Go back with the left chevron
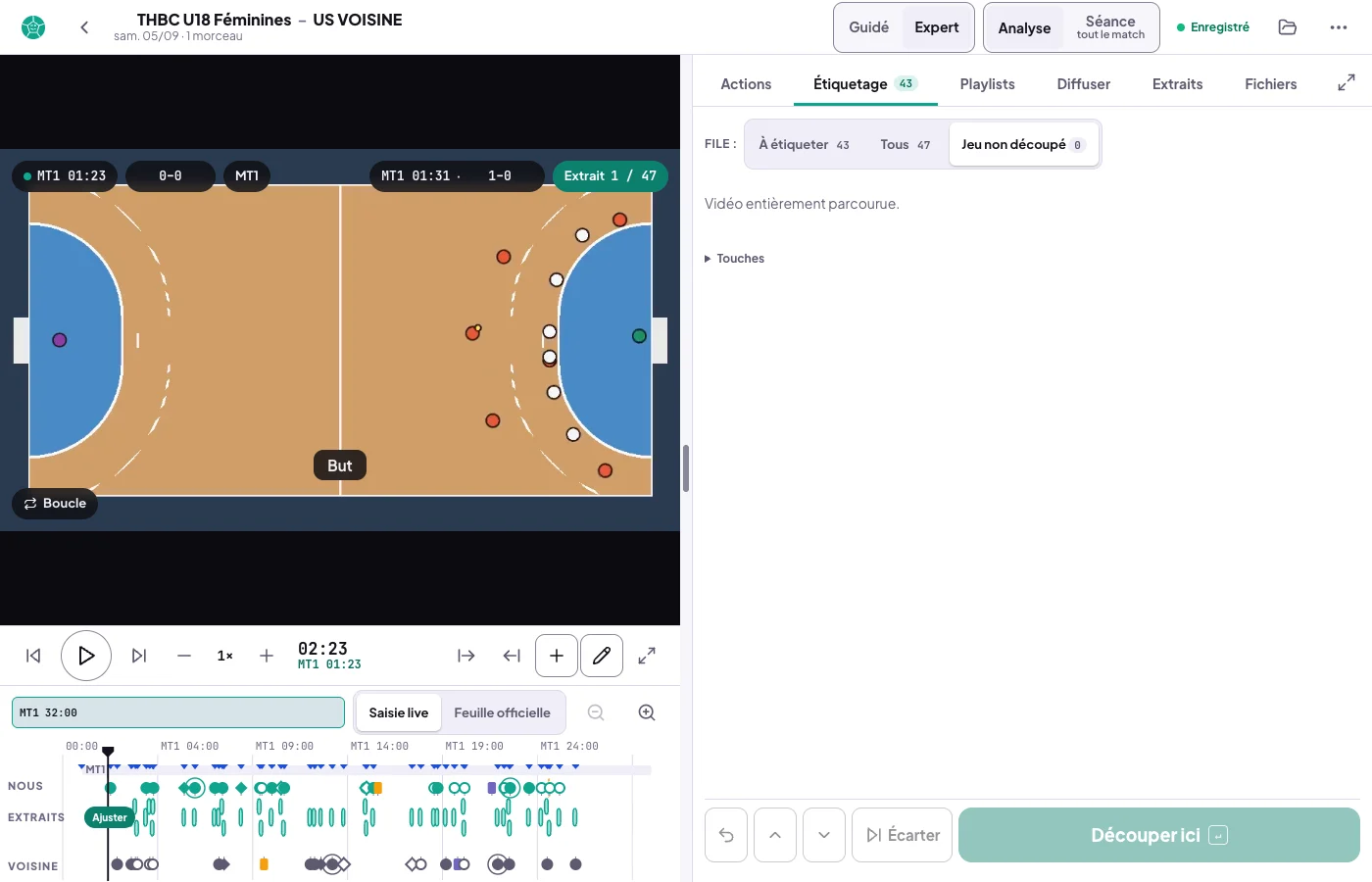 pyautogui.click(x=84, y=27)
